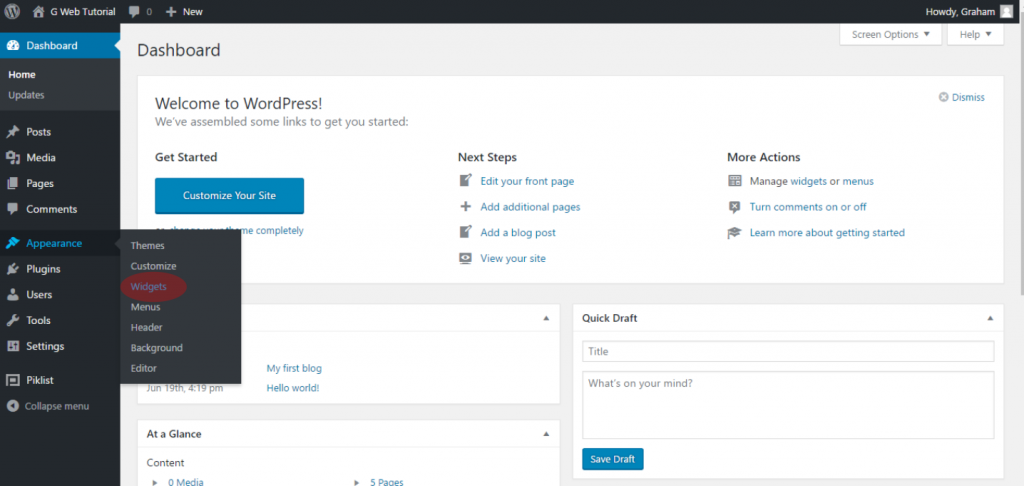Screen dimensions: 1024x486
Task: Collapse the Quick Draft panel arrow
Action: 990,318
